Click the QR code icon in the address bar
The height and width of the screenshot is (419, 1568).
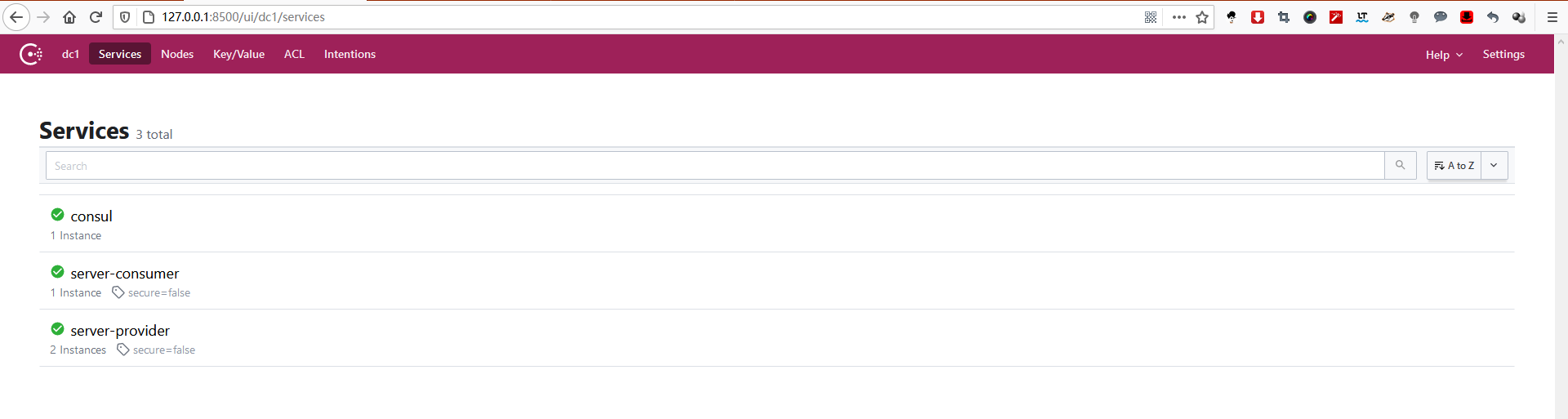[x=1151, y=17]
